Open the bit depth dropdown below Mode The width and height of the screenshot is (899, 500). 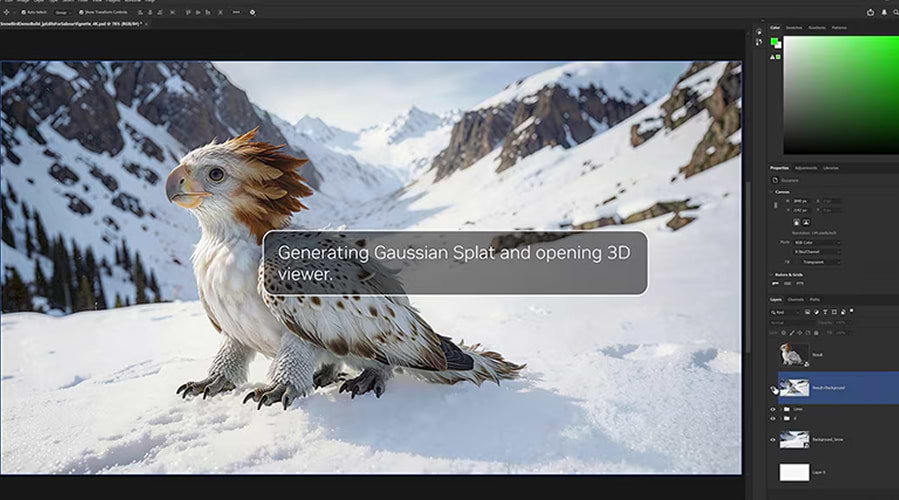(817, 252)
